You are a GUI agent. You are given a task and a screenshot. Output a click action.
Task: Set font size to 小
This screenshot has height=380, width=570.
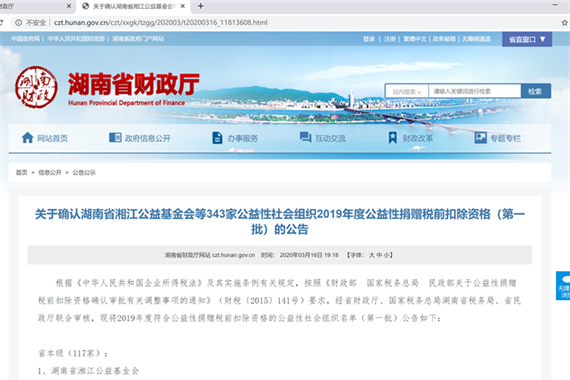point(387,255)
